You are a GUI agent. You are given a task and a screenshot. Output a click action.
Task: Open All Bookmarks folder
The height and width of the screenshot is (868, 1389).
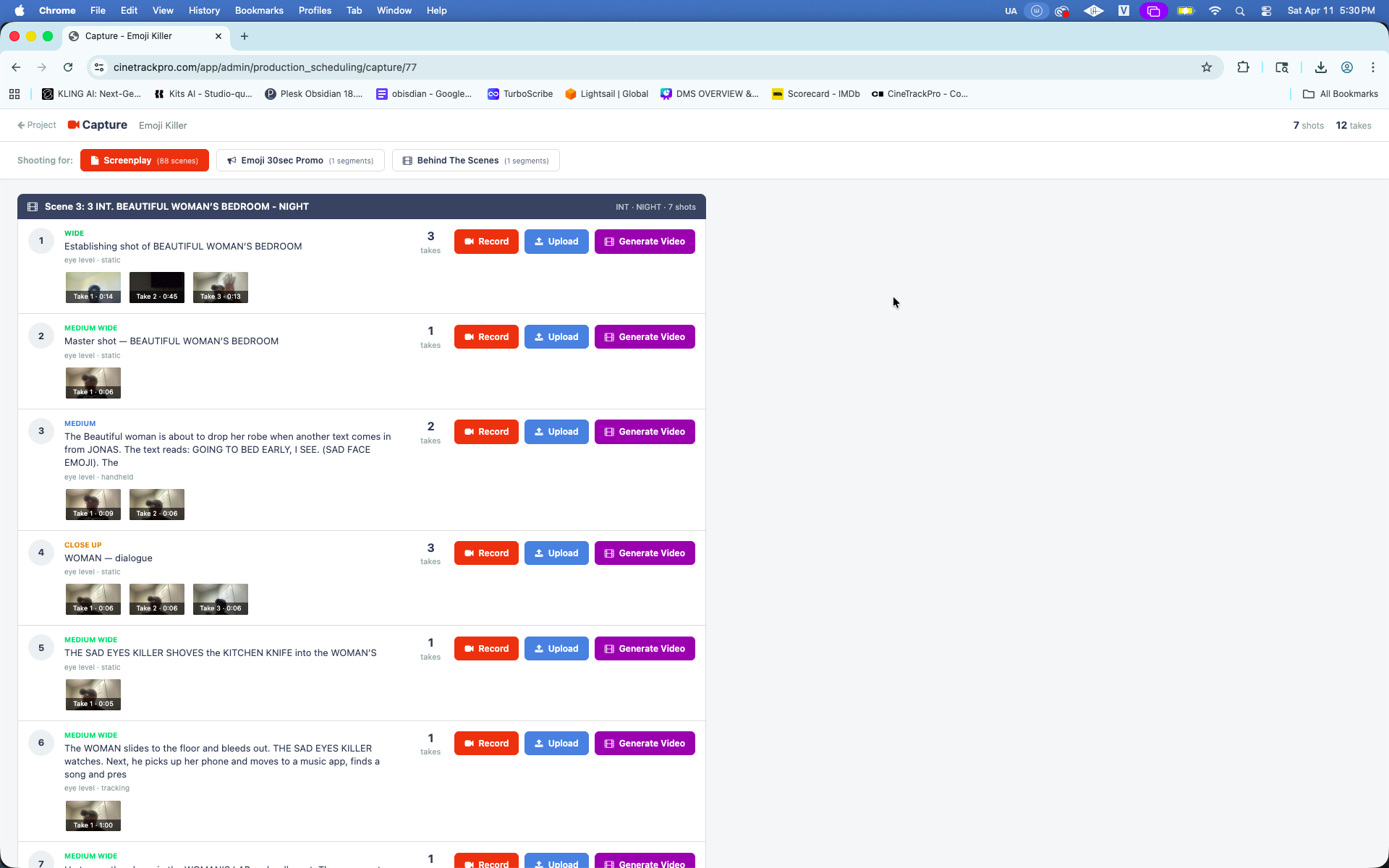point(1340,94)
